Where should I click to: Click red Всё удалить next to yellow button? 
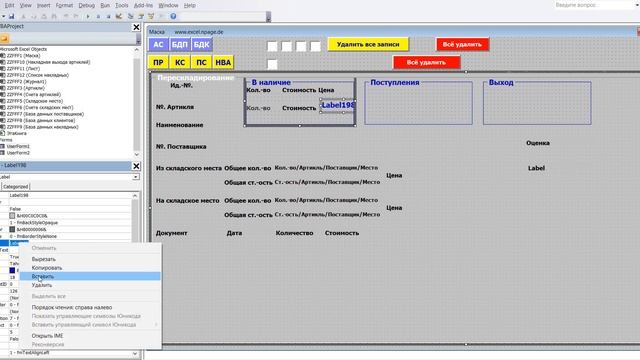[x=462, y=44]
